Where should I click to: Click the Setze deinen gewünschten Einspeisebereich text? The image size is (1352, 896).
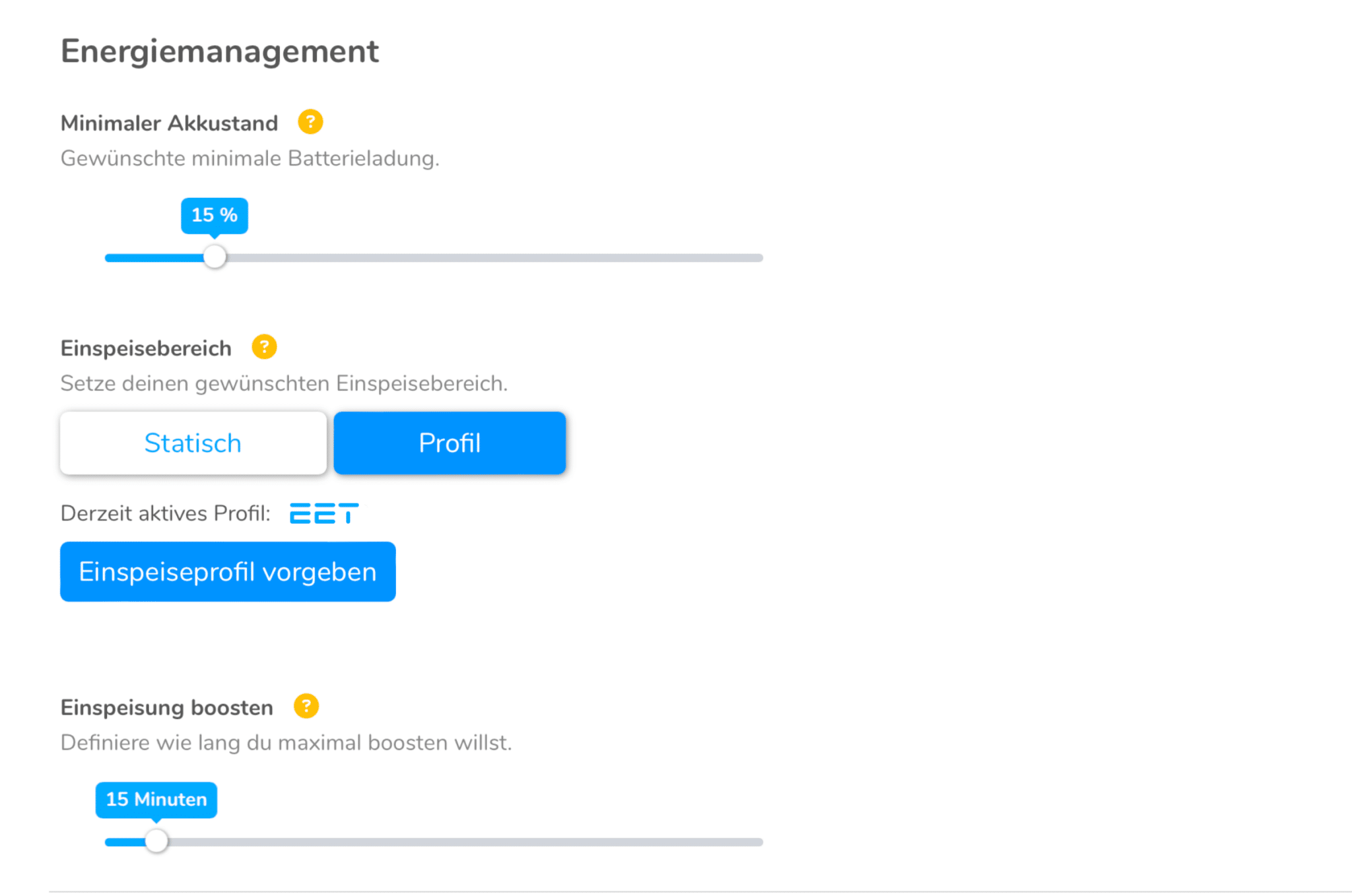tap(284, 383)
